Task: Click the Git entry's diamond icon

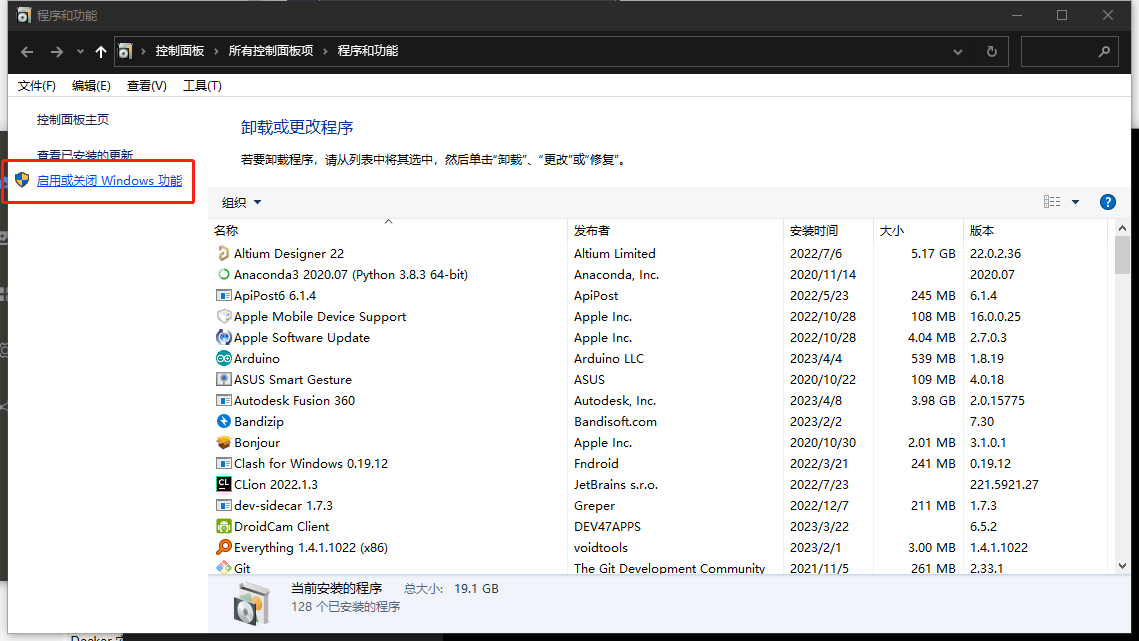Action: 224,568
